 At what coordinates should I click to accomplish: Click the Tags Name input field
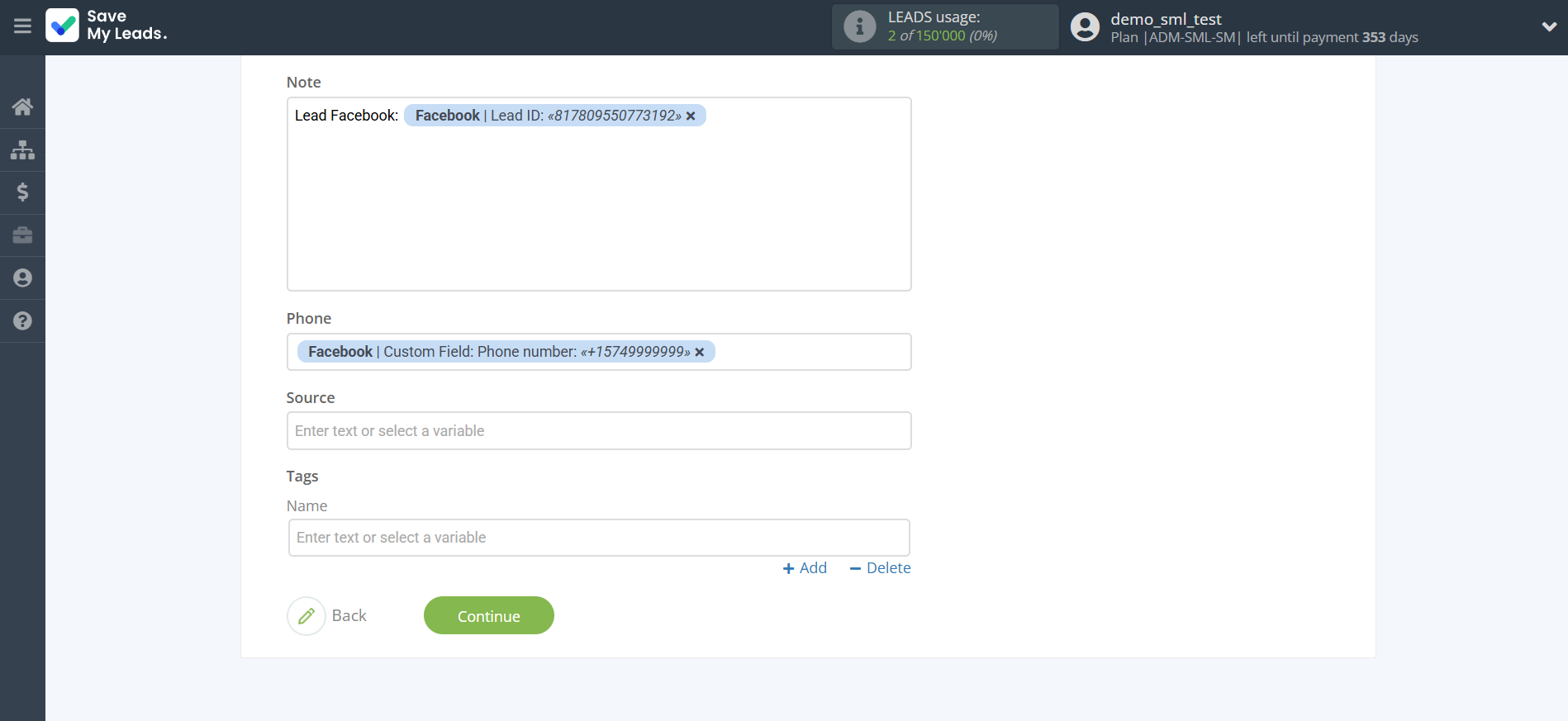tap(599, 538)
